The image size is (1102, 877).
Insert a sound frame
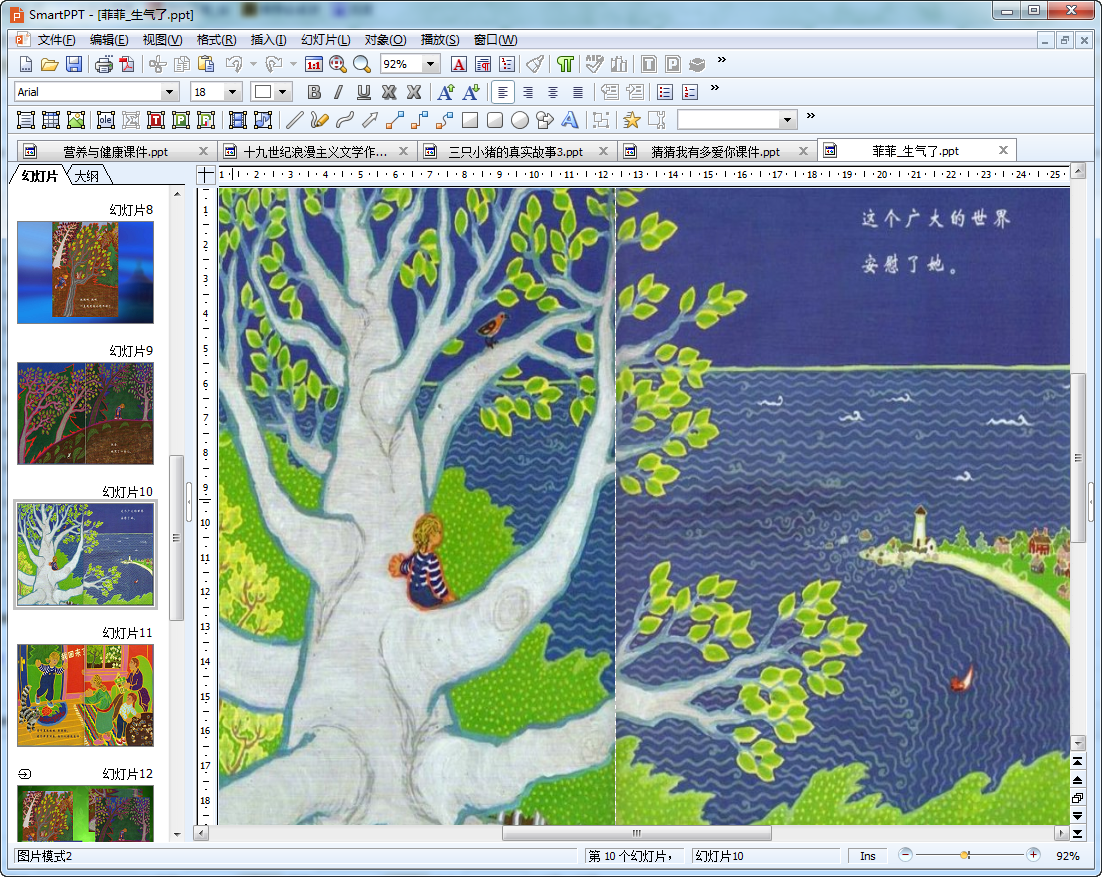pyautogui.click(x=263, y=120)
